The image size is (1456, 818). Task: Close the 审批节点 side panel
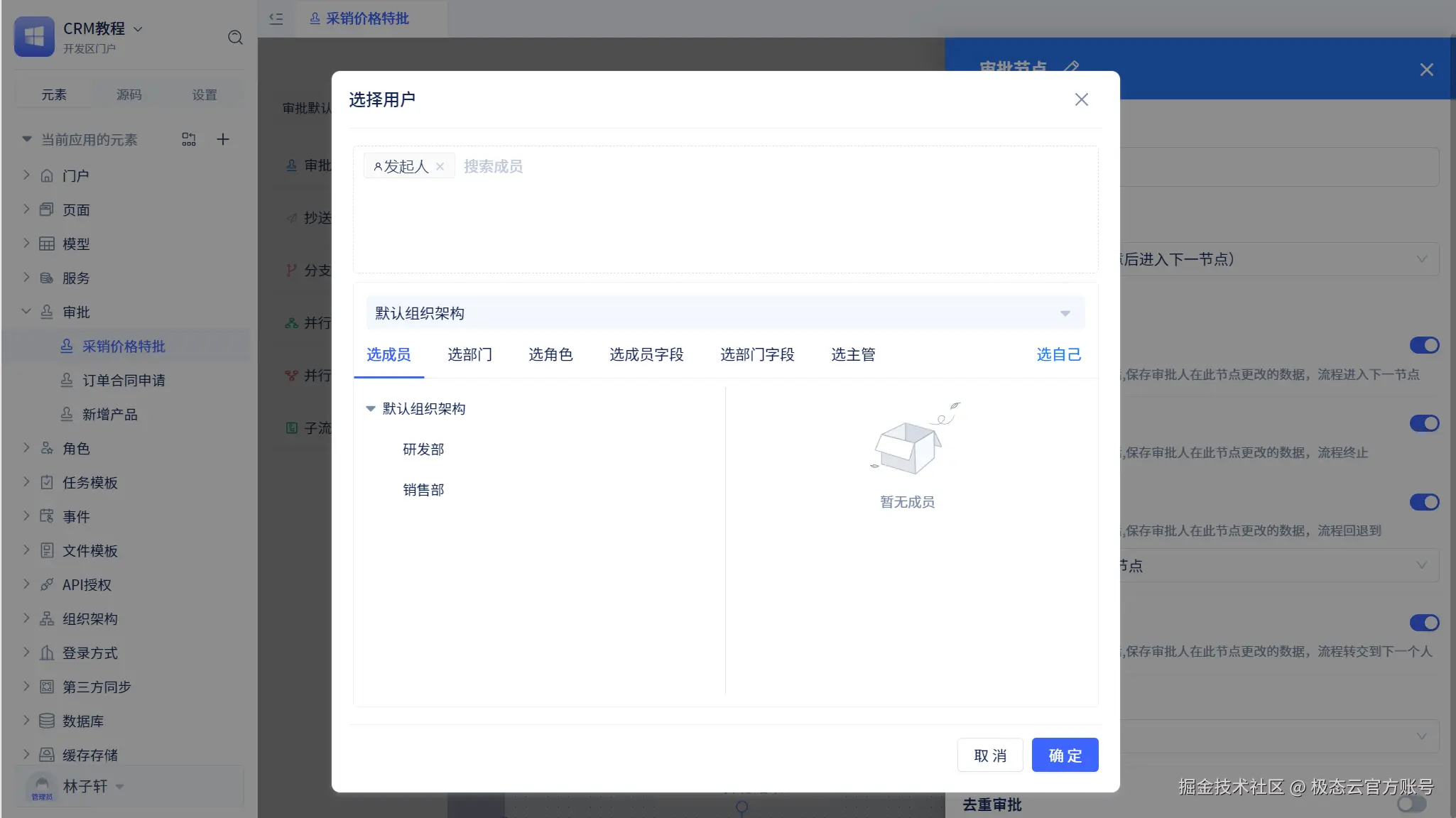1426,70
